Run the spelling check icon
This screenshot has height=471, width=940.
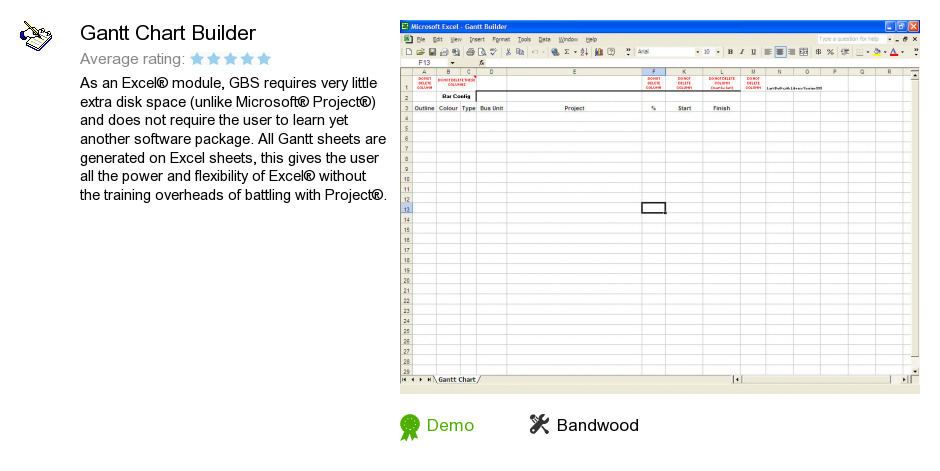pyautogui.click(x=493, y=52)
